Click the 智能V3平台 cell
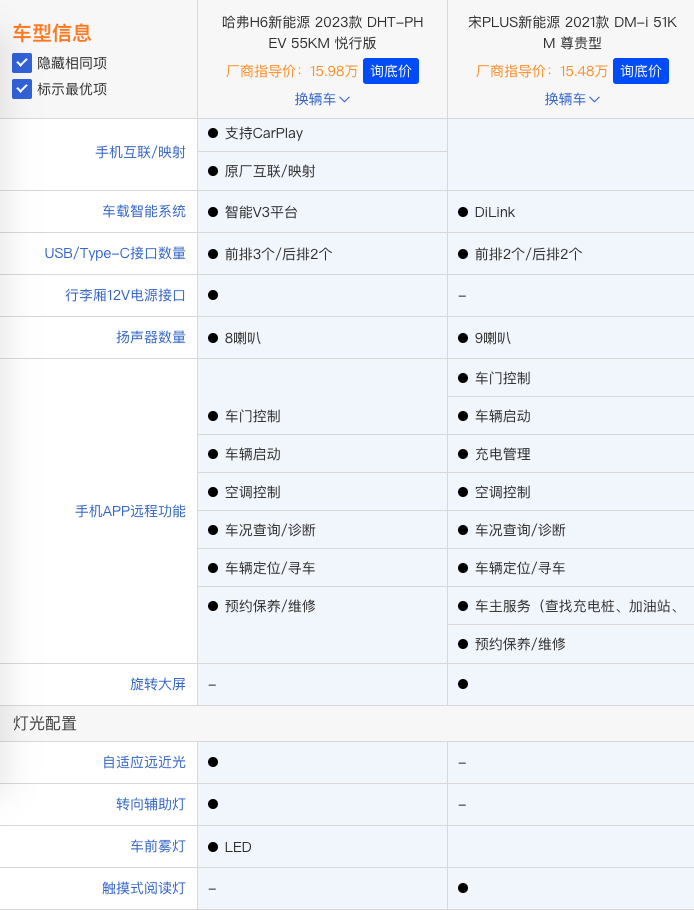Viewport: 694px width, 910px height. pyautogui.click(x=323, y=212)
